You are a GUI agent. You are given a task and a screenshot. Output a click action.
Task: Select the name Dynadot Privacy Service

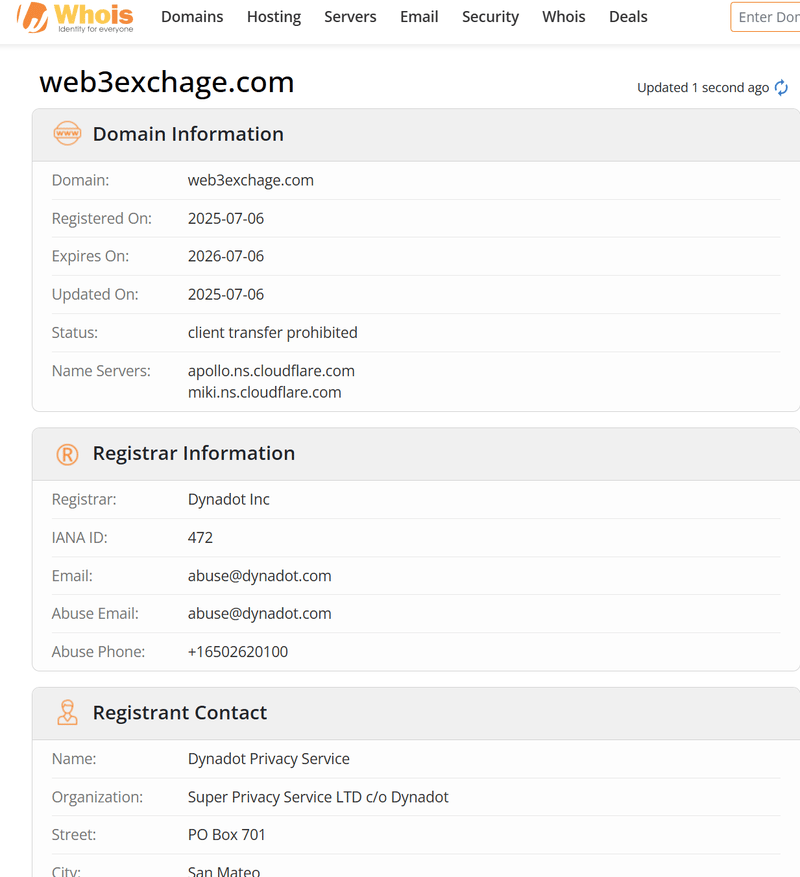point(269,759)
